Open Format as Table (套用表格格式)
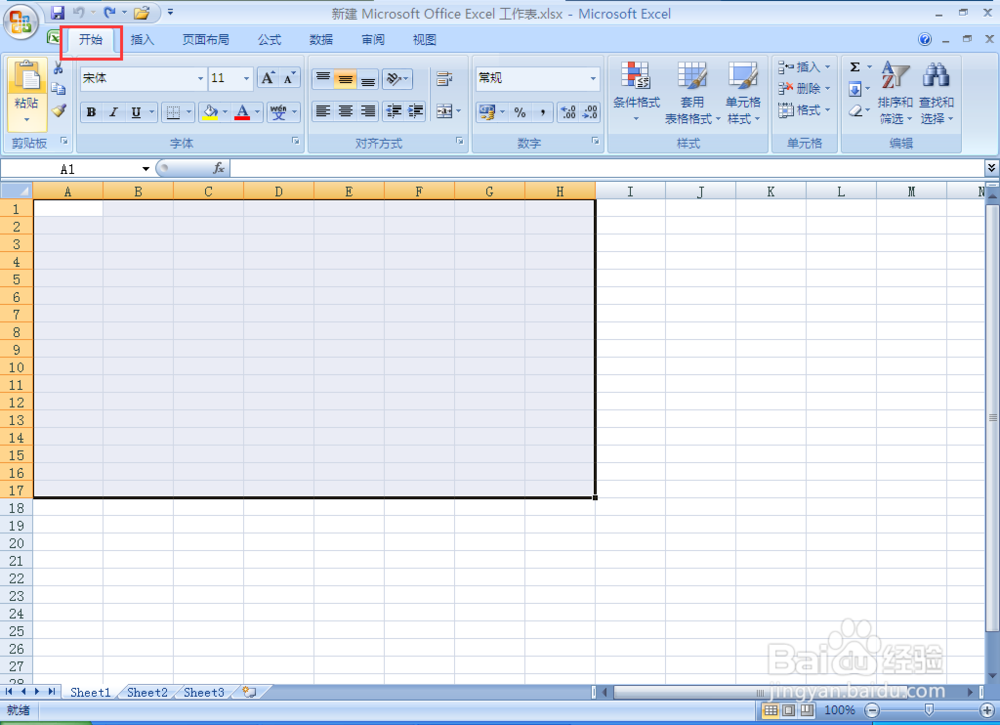 [692, 92]
